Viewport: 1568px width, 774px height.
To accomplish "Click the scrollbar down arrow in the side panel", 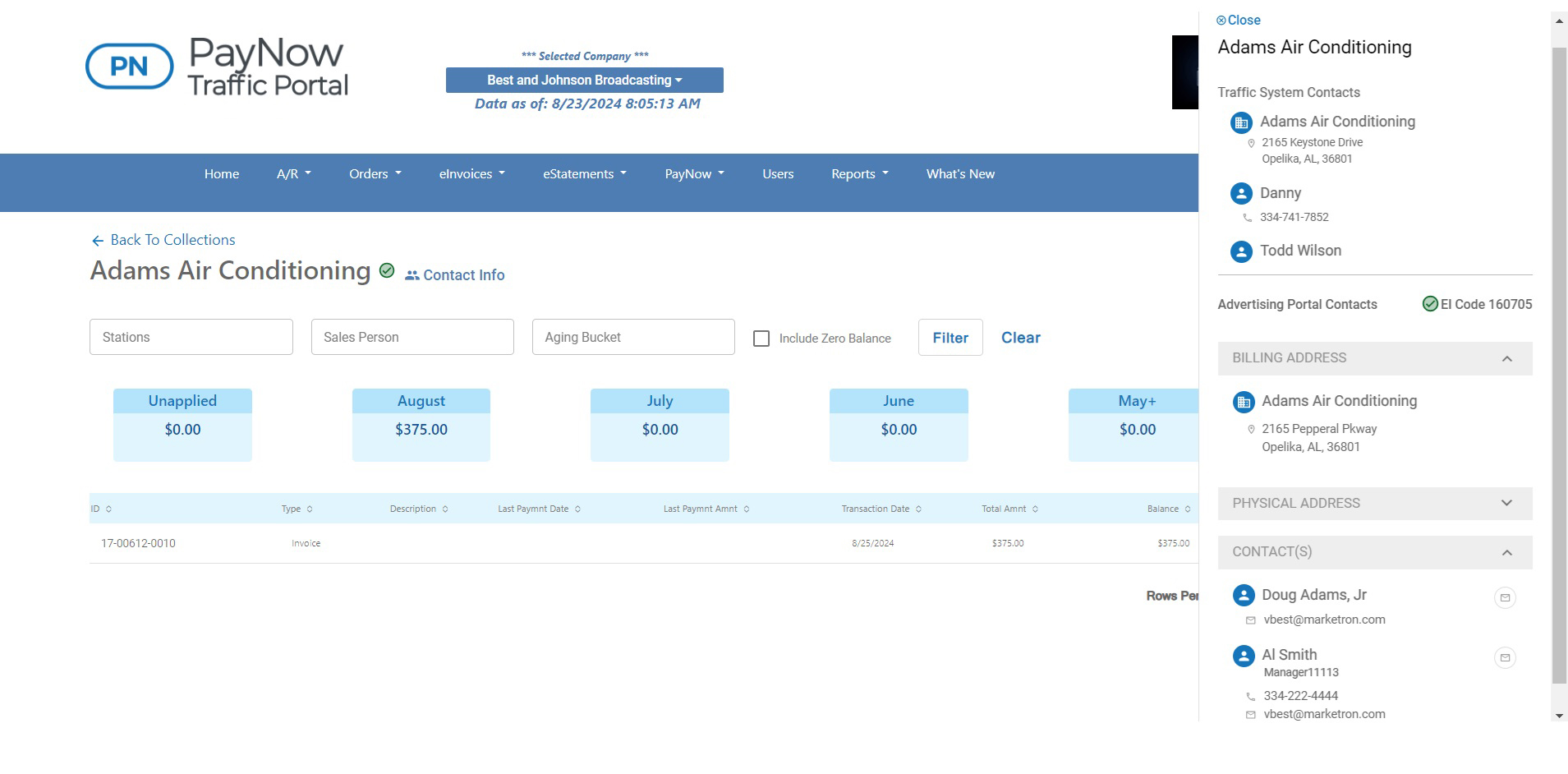I will 1559,716.
